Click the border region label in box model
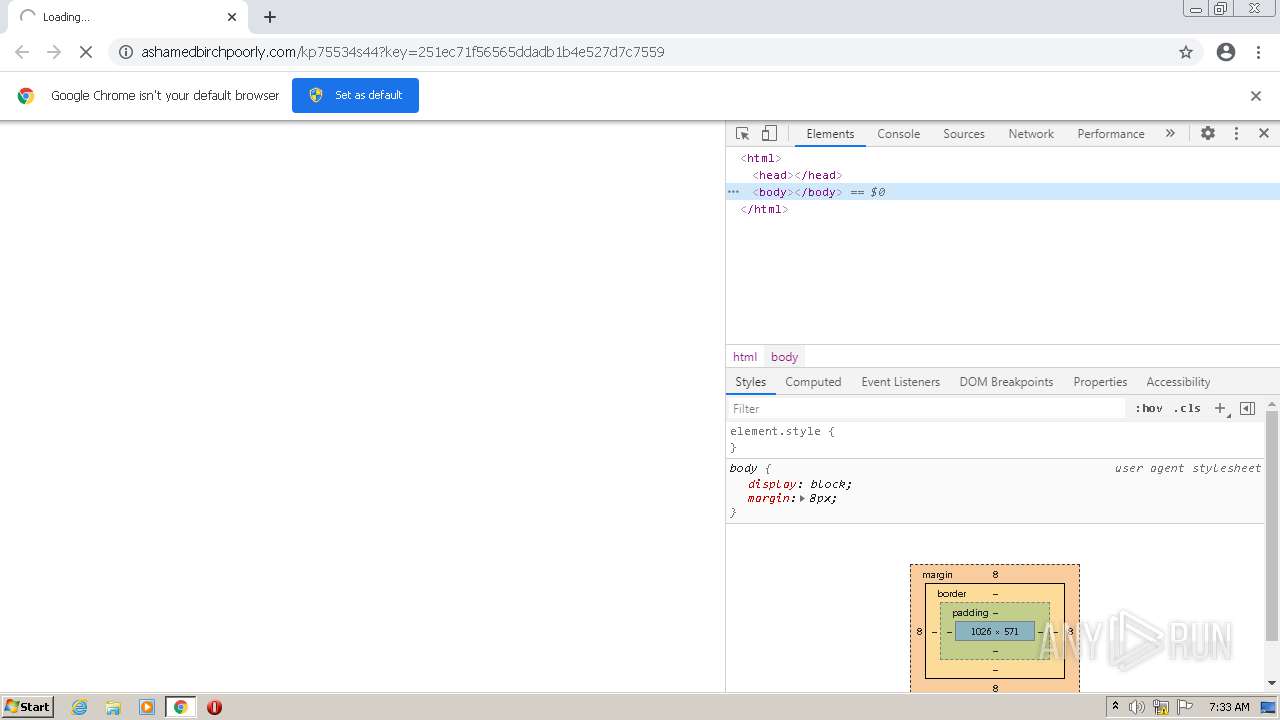Screen dimensions: 1280x720 952,593
